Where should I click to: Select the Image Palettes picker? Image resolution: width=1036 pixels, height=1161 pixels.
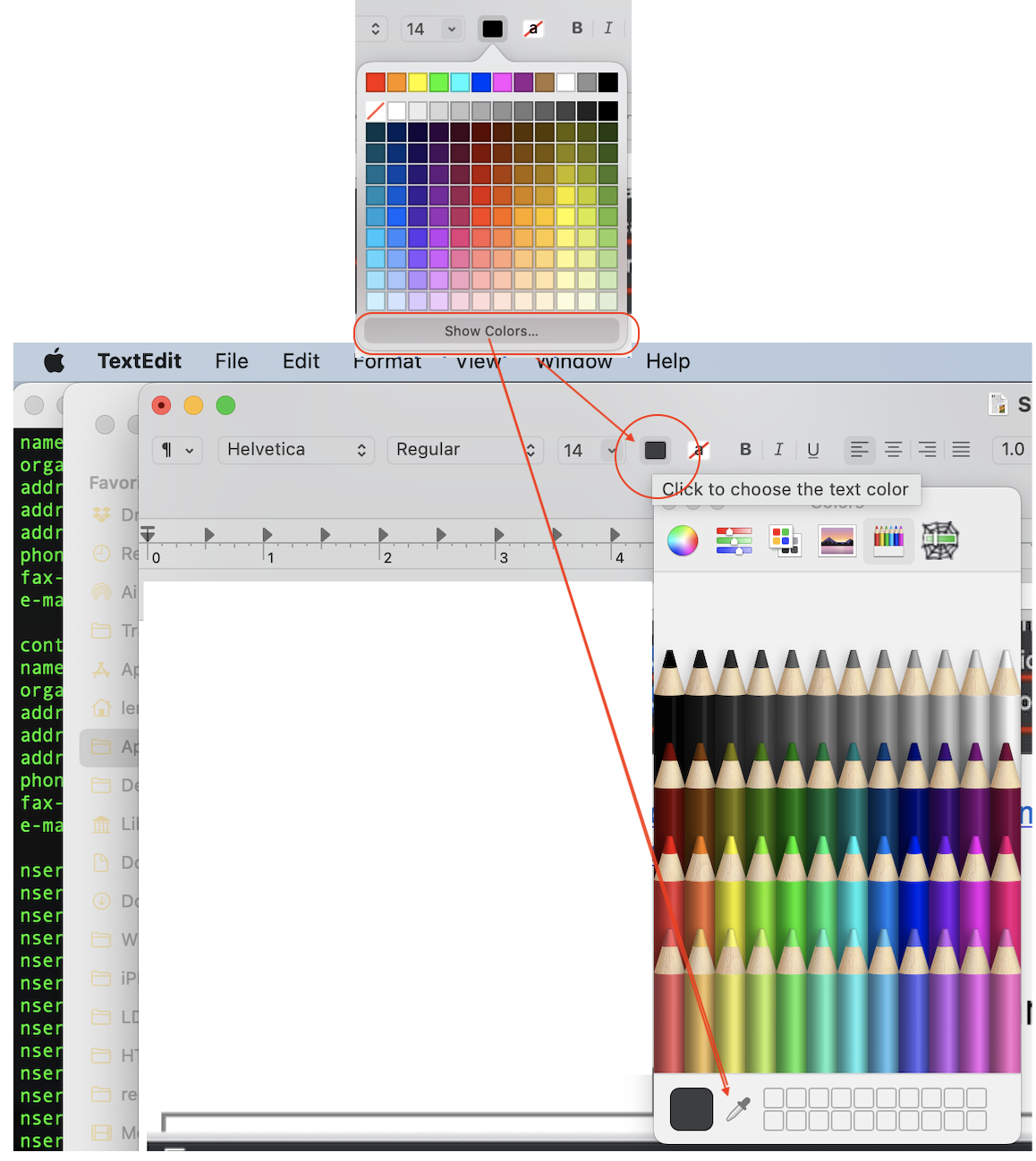836,540
